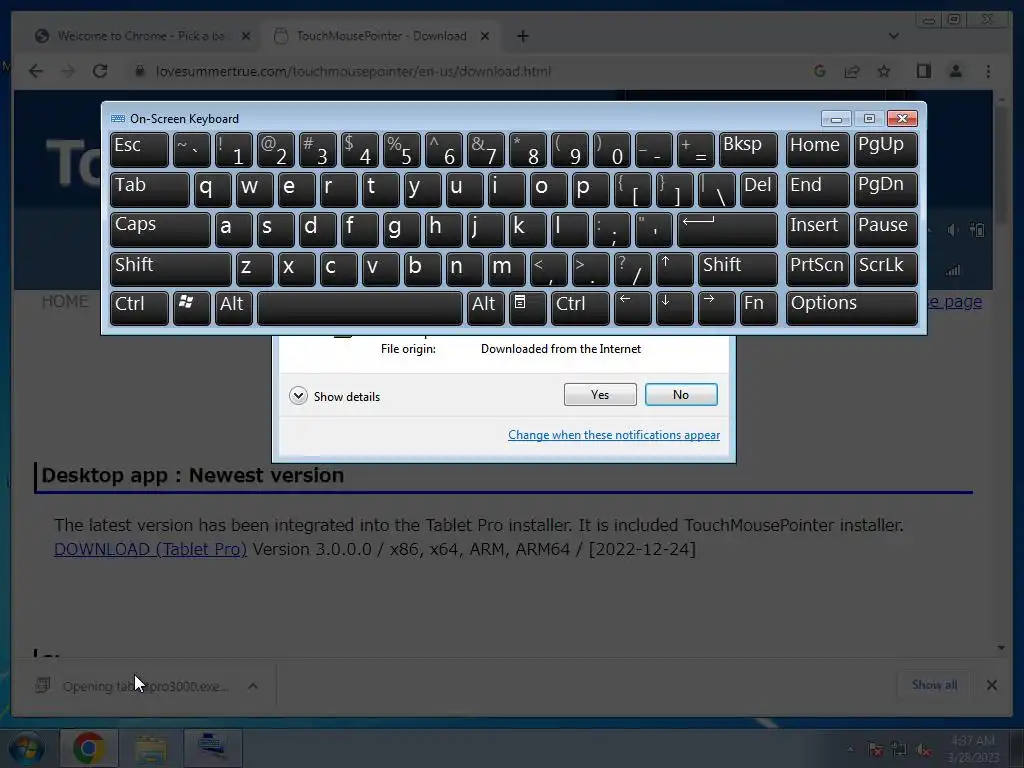The height and width of the screenshot is (768, 1024).
Task: Click the down arrow key
Action: coord(675,308)
